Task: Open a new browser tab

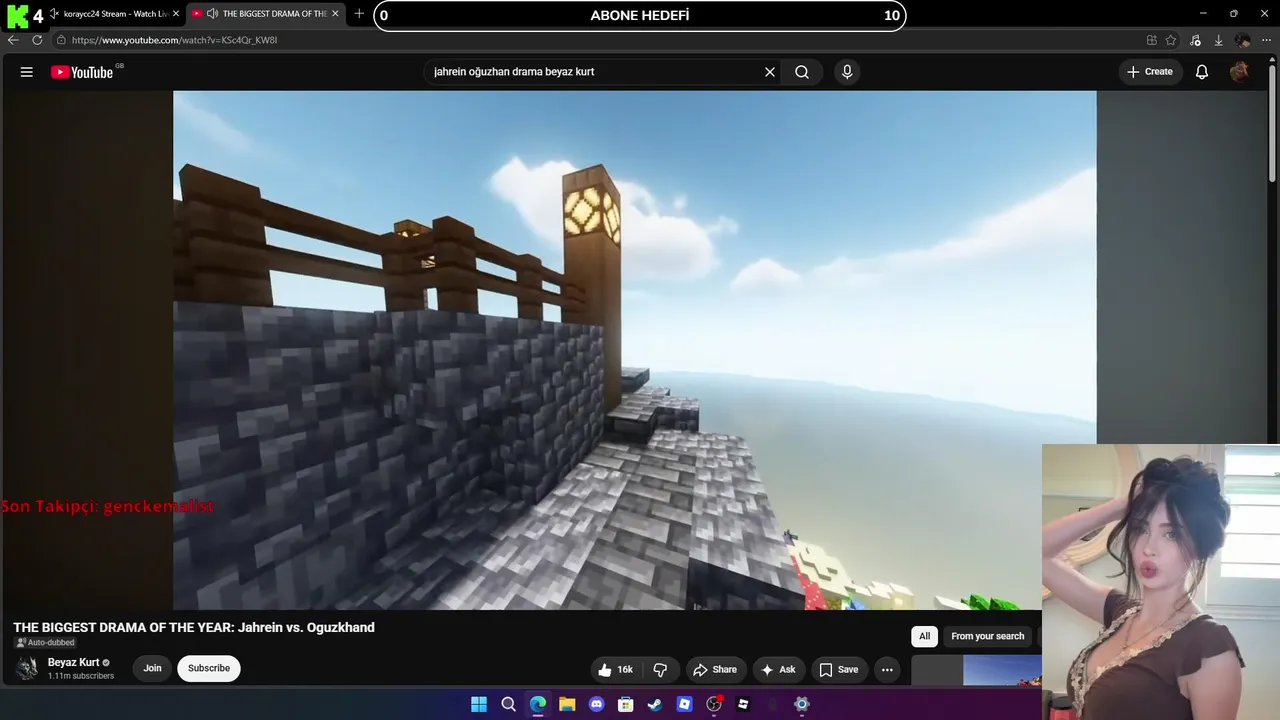Action: point(359,14)
